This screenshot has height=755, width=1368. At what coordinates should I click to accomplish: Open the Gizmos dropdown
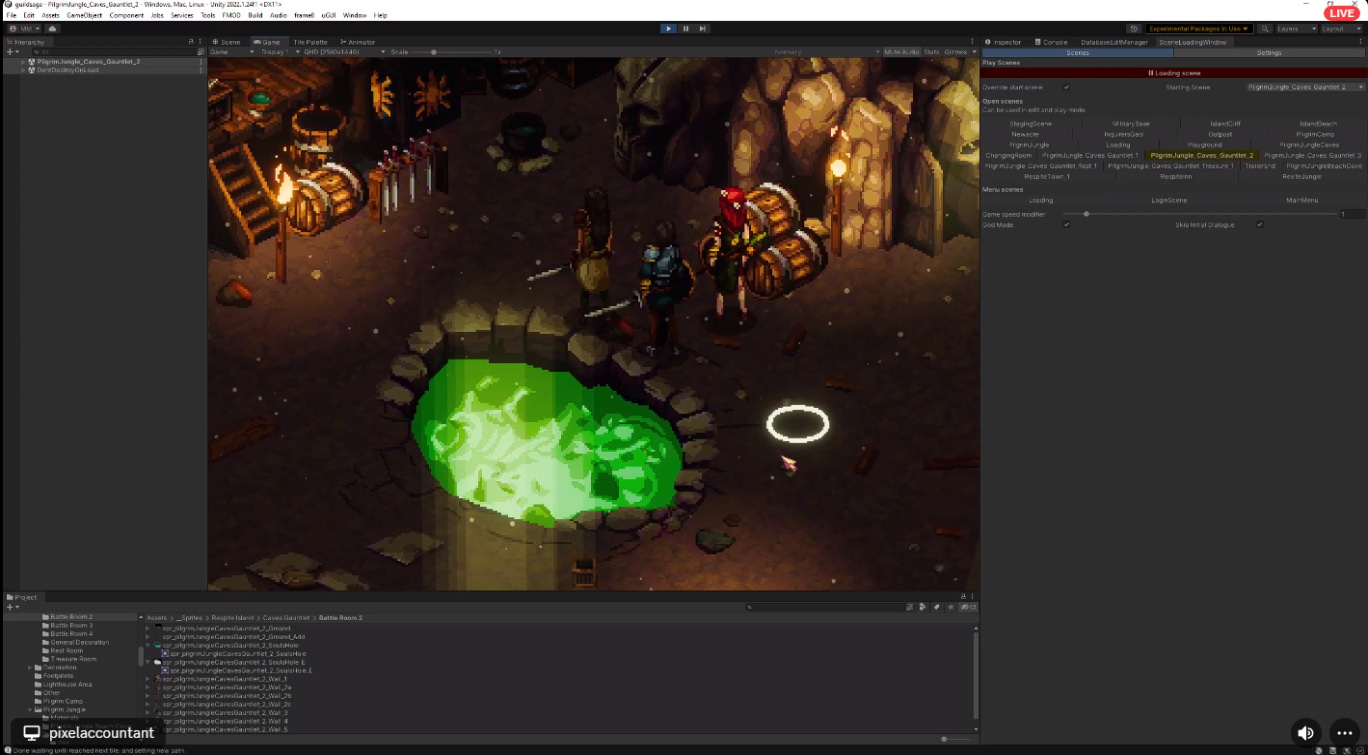(x=959, y=51)
